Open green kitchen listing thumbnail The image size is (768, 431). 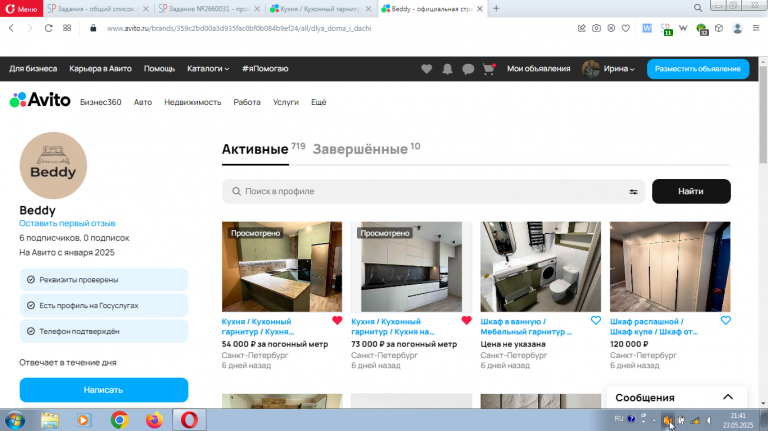point(282,266)
